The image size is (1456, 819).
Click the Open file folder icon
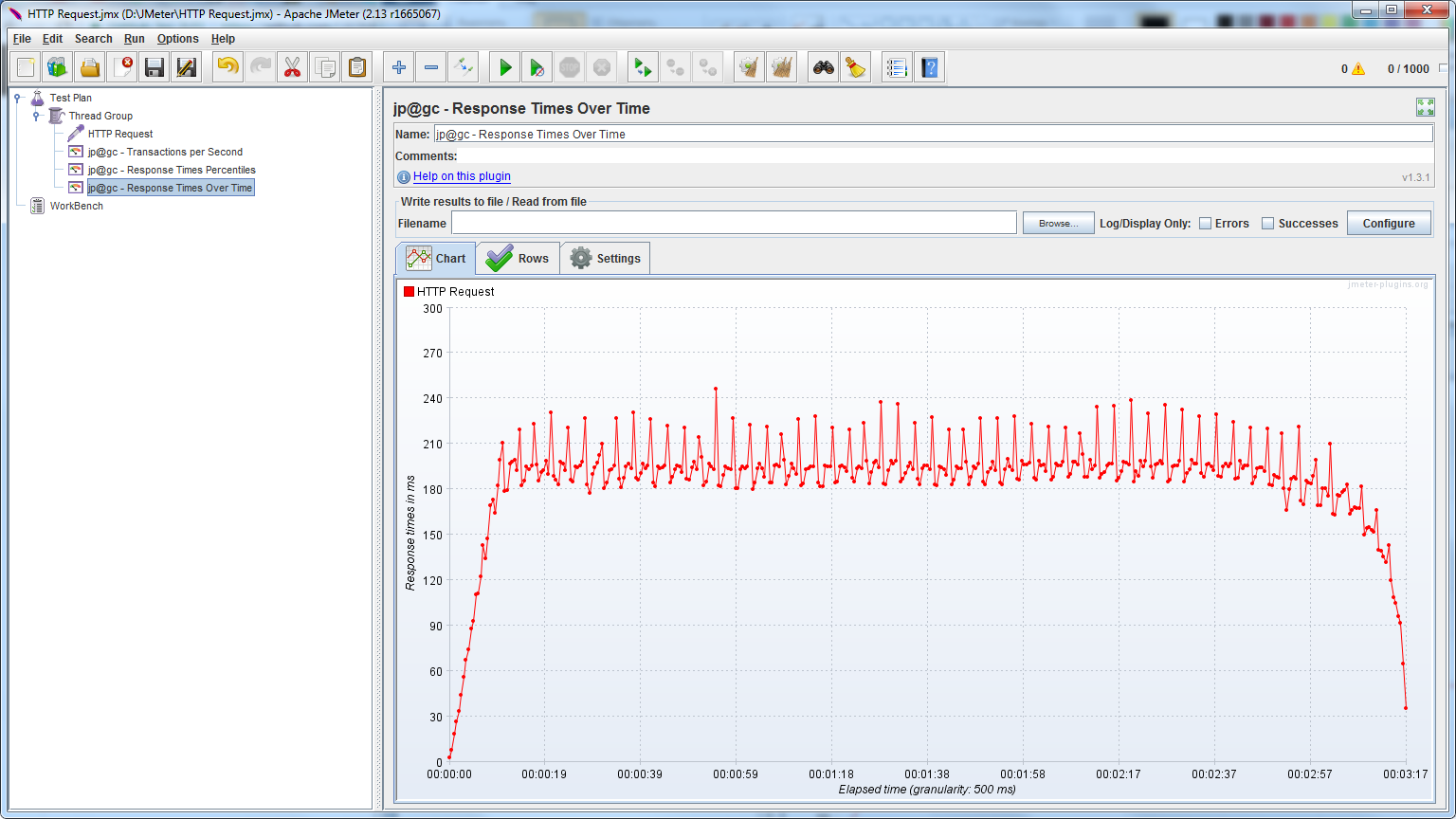coord(90,67)
